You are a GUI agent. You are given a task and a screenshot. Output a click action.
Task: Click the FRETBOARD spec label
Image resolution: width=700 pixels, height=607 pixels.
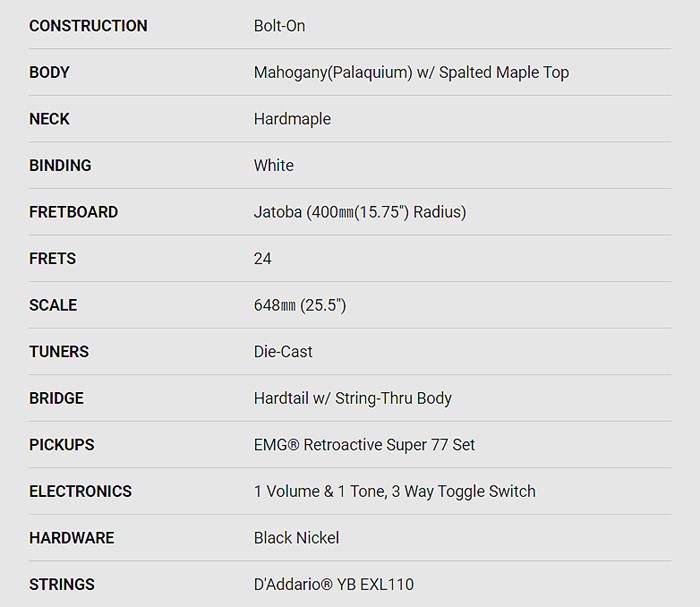pyautogui.click(x=73, y=212)
